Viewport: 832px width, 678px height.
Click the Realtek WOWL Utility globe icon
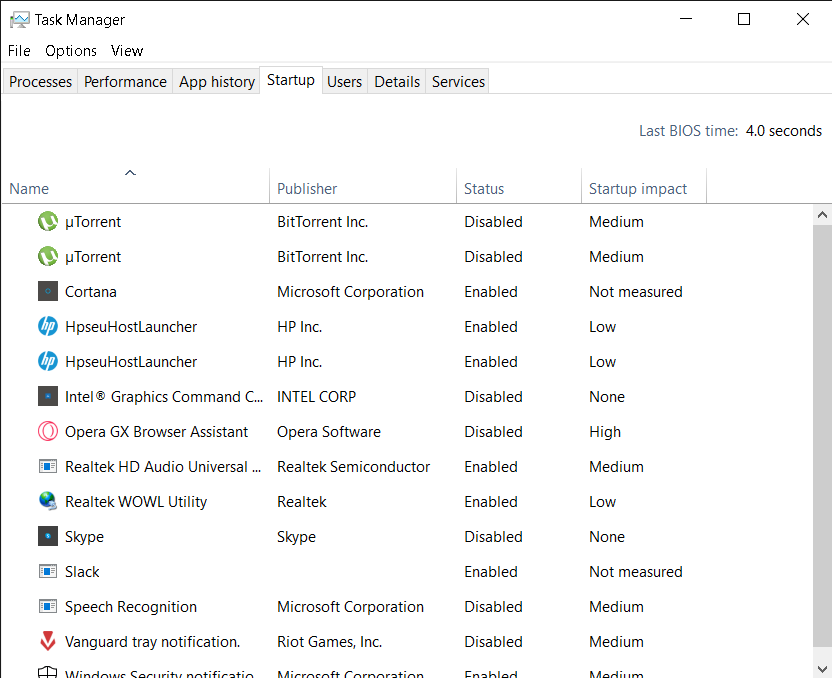pyautogui.click(x=48, y=502)
